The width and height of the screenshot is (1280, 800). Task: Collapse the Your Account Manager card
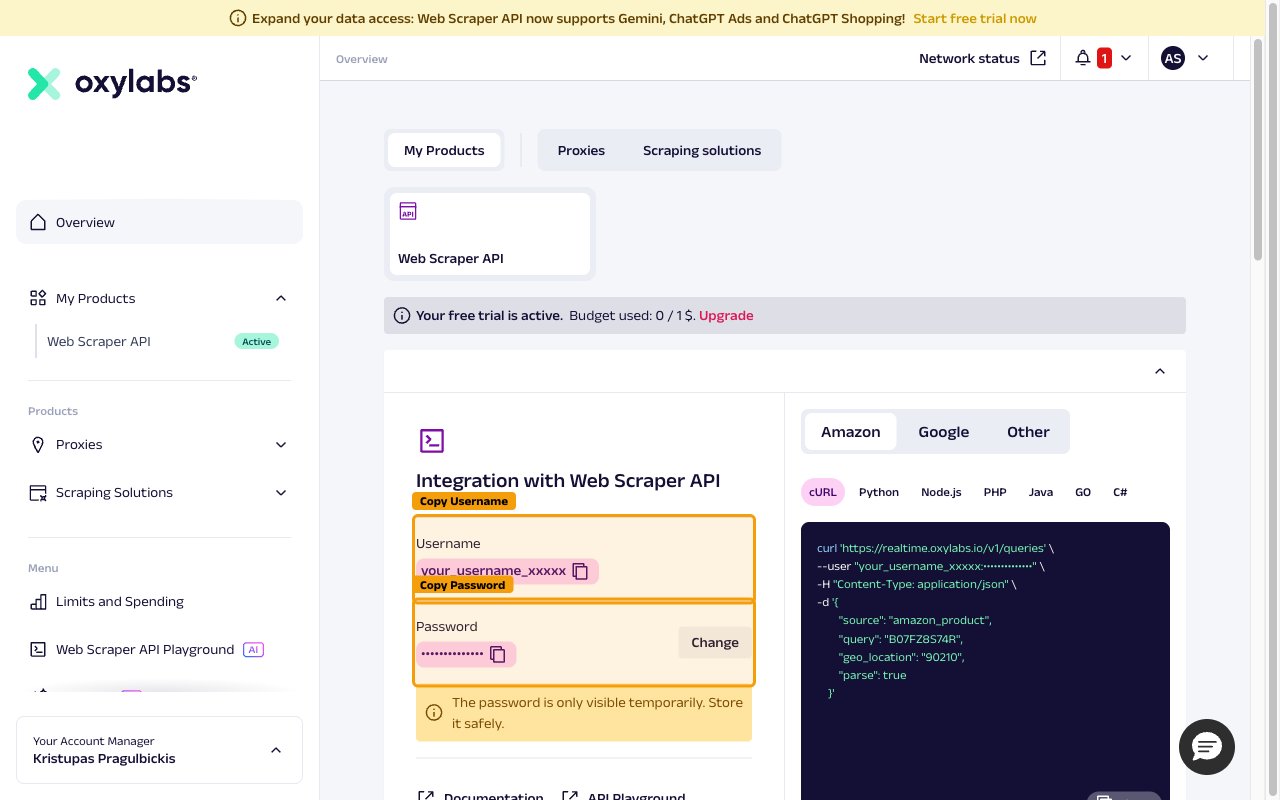[277, 750]
